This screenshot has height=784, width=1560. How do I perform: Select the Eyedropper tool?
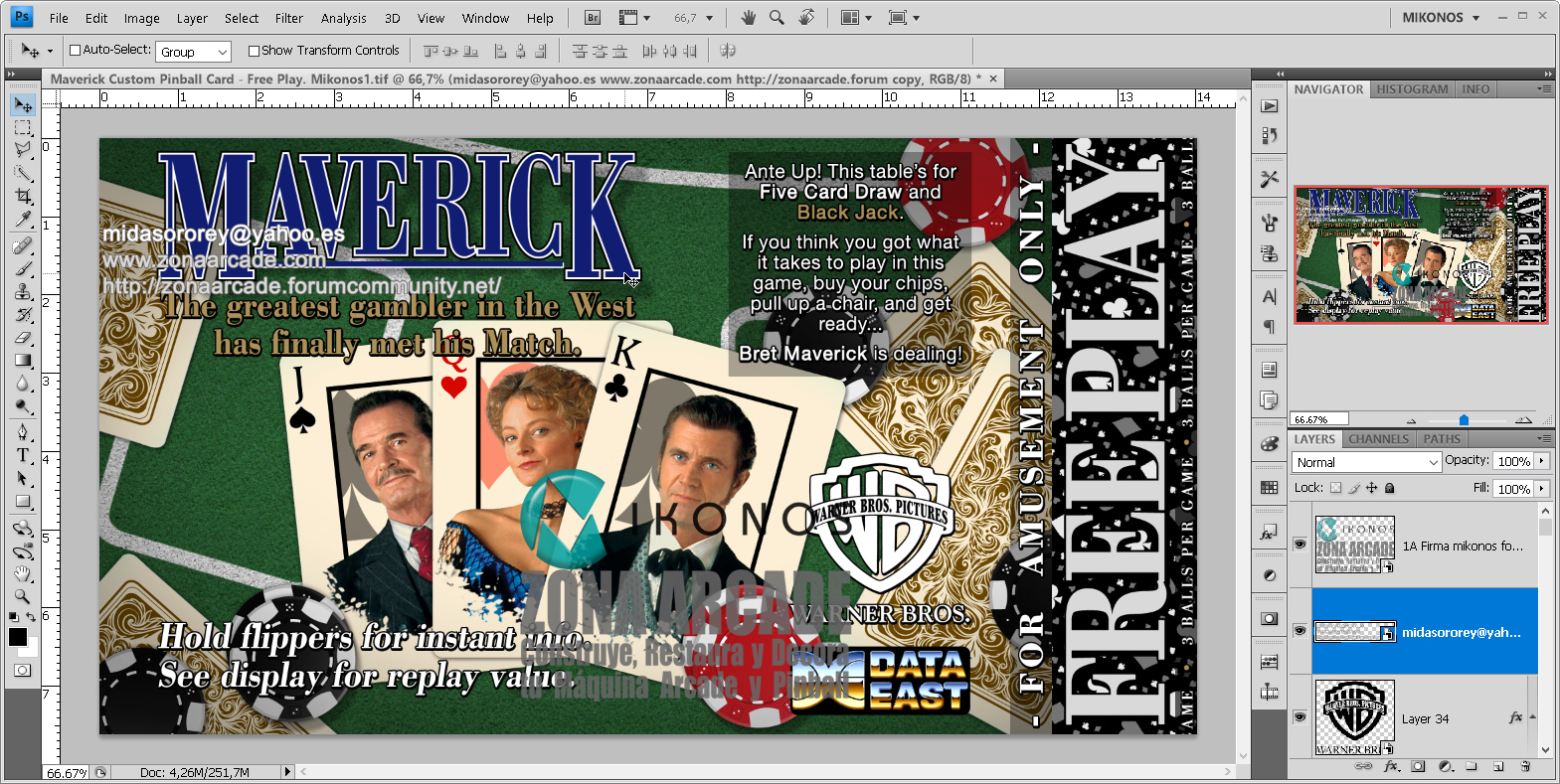22,219
